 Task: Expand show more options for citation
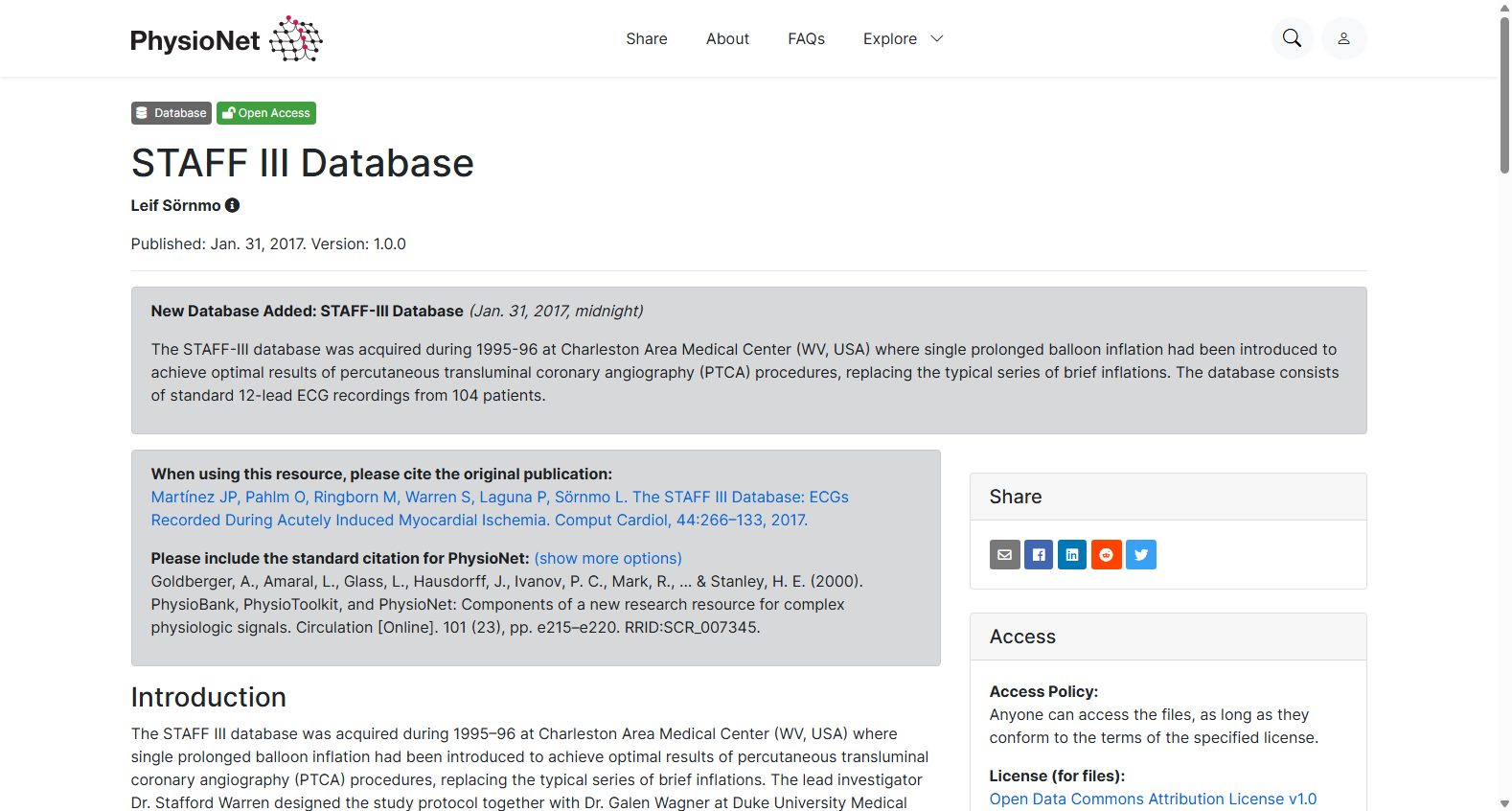click(607, 558)
